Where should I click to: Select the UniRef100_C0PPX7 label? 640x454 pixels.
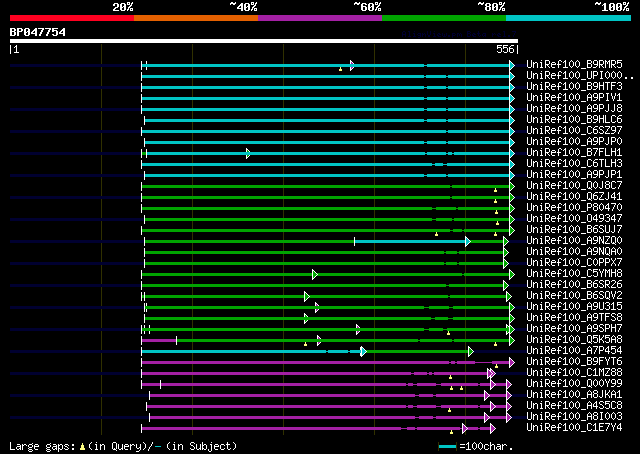coord(574,263)
